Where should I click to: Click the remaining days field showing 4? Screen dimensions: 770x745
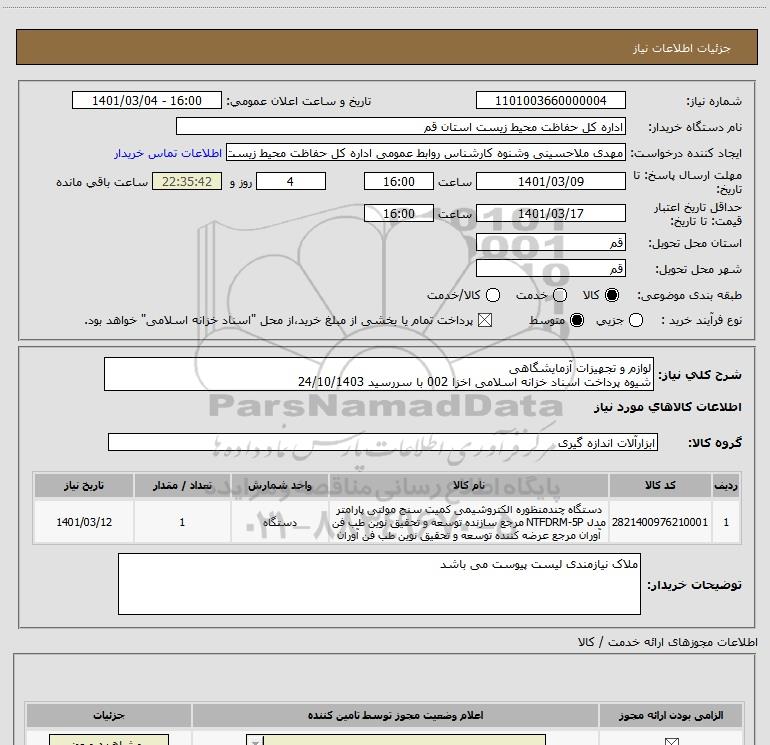[291, 181]
